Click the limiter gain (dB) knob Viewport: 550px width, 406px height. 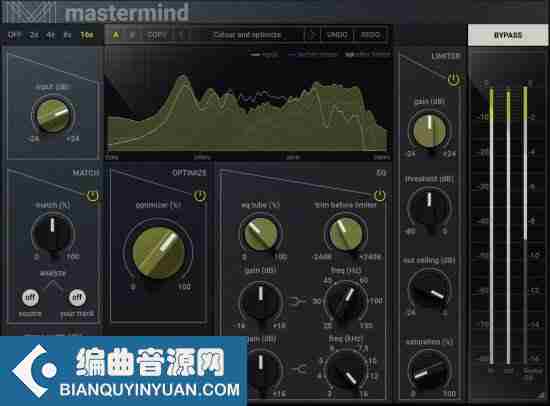pos(429,131)
